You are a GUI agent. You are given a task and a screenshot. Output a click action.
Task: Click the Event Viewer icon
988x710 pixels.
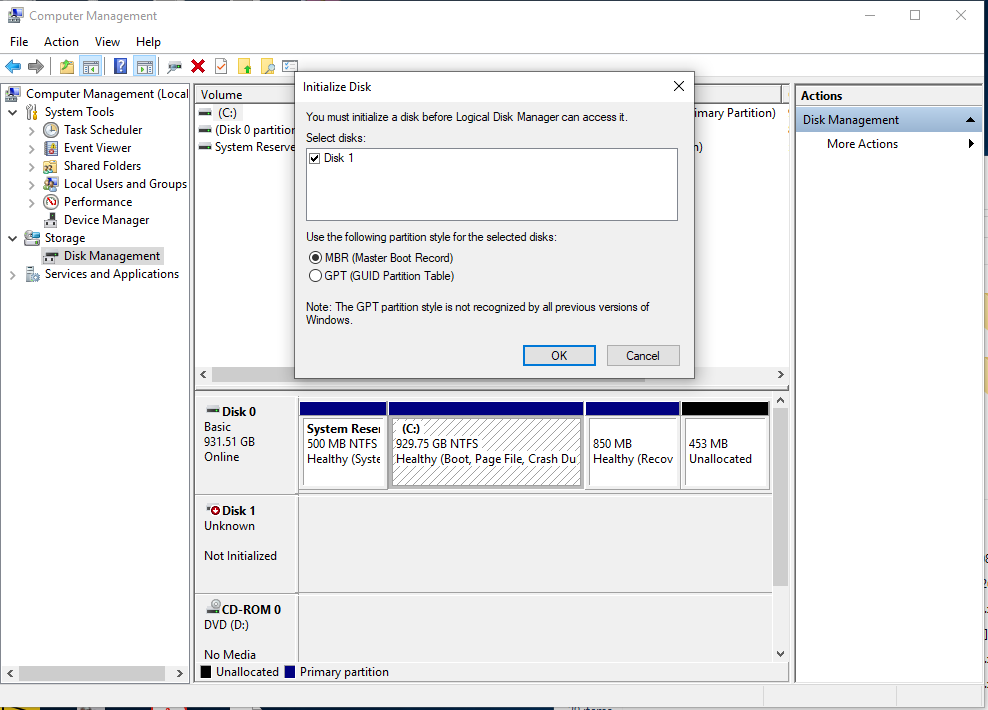click(51, 148)
